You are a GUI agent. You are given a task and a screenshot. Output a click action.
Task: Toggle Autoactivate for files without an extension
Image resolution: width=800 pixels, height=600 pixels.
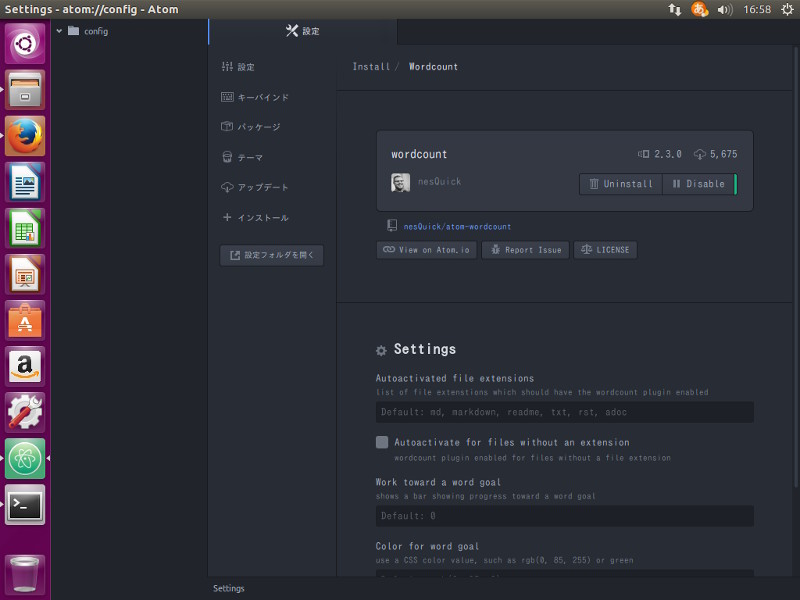click(x=382, y=442)
